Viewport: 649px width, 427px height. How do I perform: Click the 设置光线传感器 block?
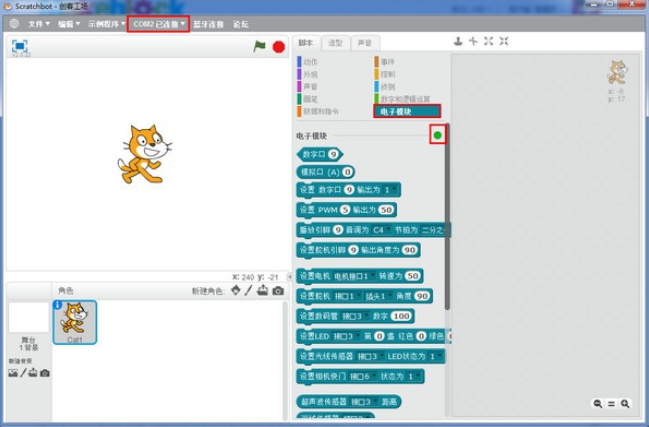point(371,356)
